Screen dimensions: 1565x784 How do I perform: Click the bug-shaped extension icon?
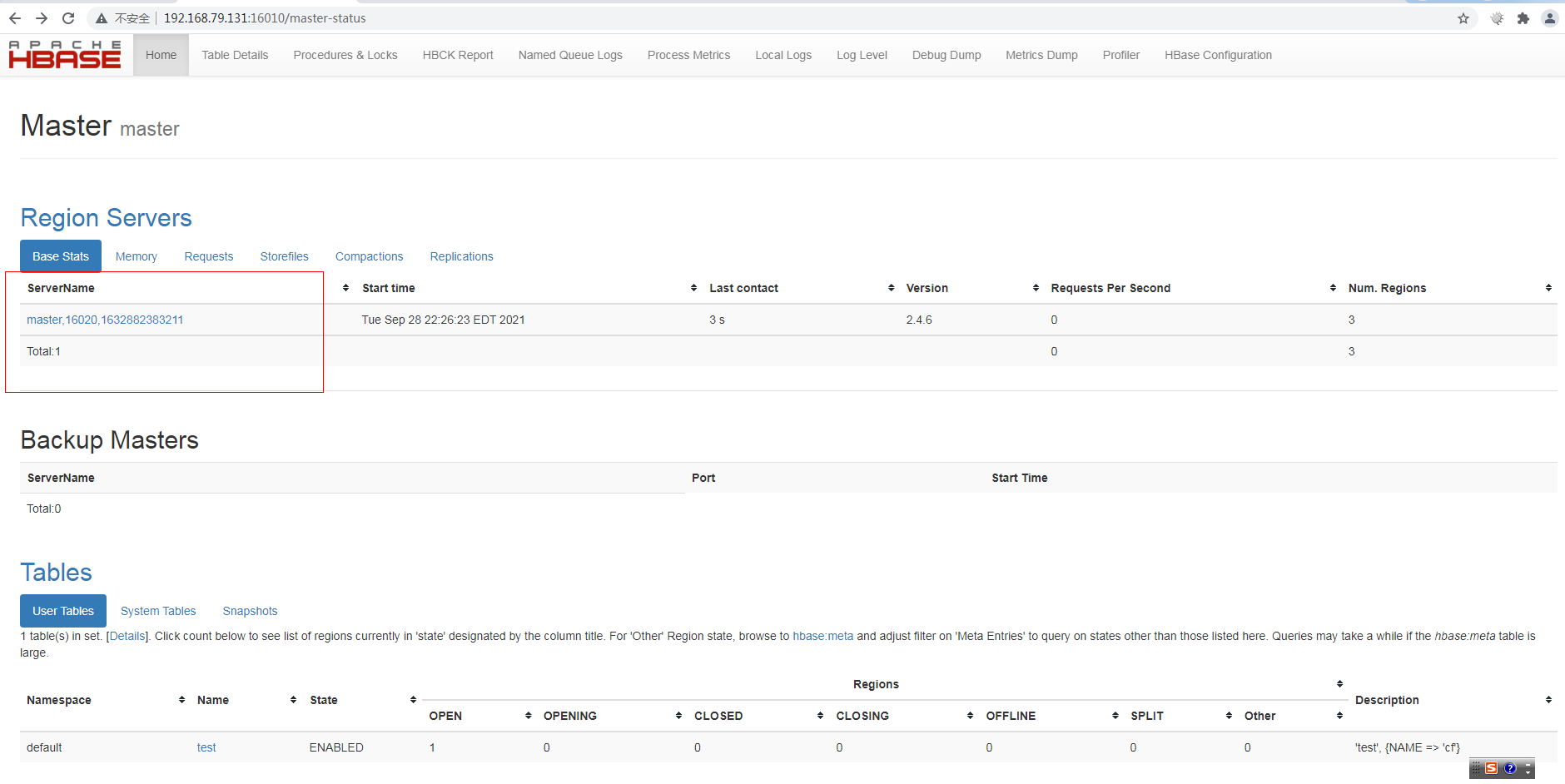click(1496, 17)
